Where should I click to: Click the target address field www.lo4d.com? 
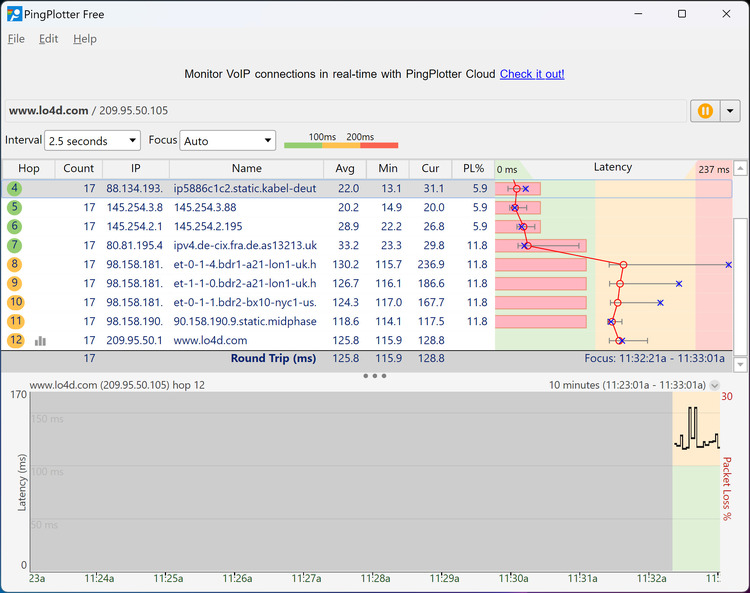[346, 110]
